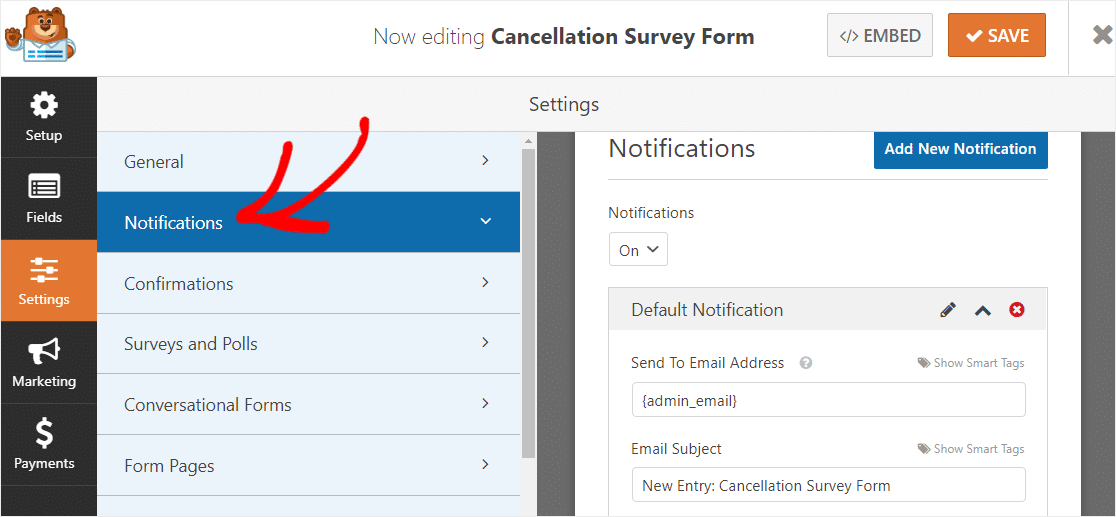The image size is (1116, 517).
Task: Expand the General settings section
Action: click(x=308, y=162)
